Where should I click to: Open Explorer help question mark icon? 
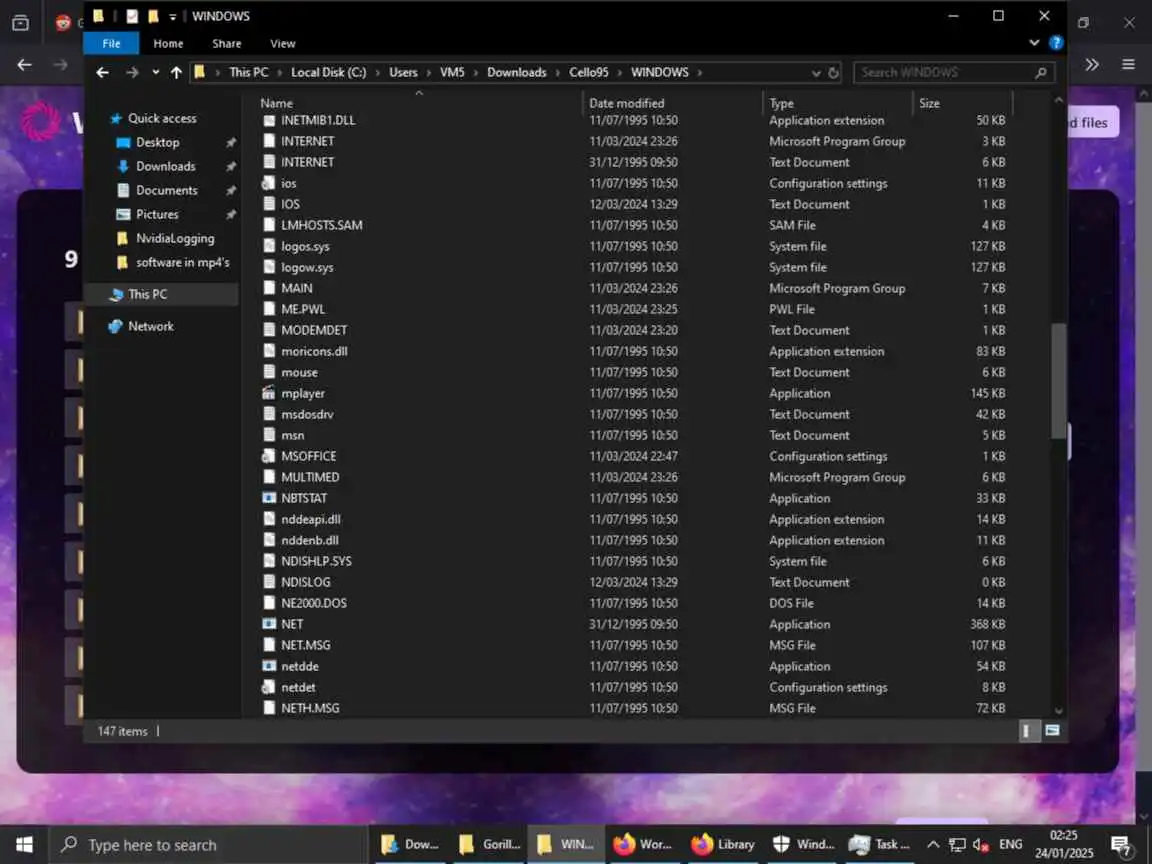[1056, 43]
